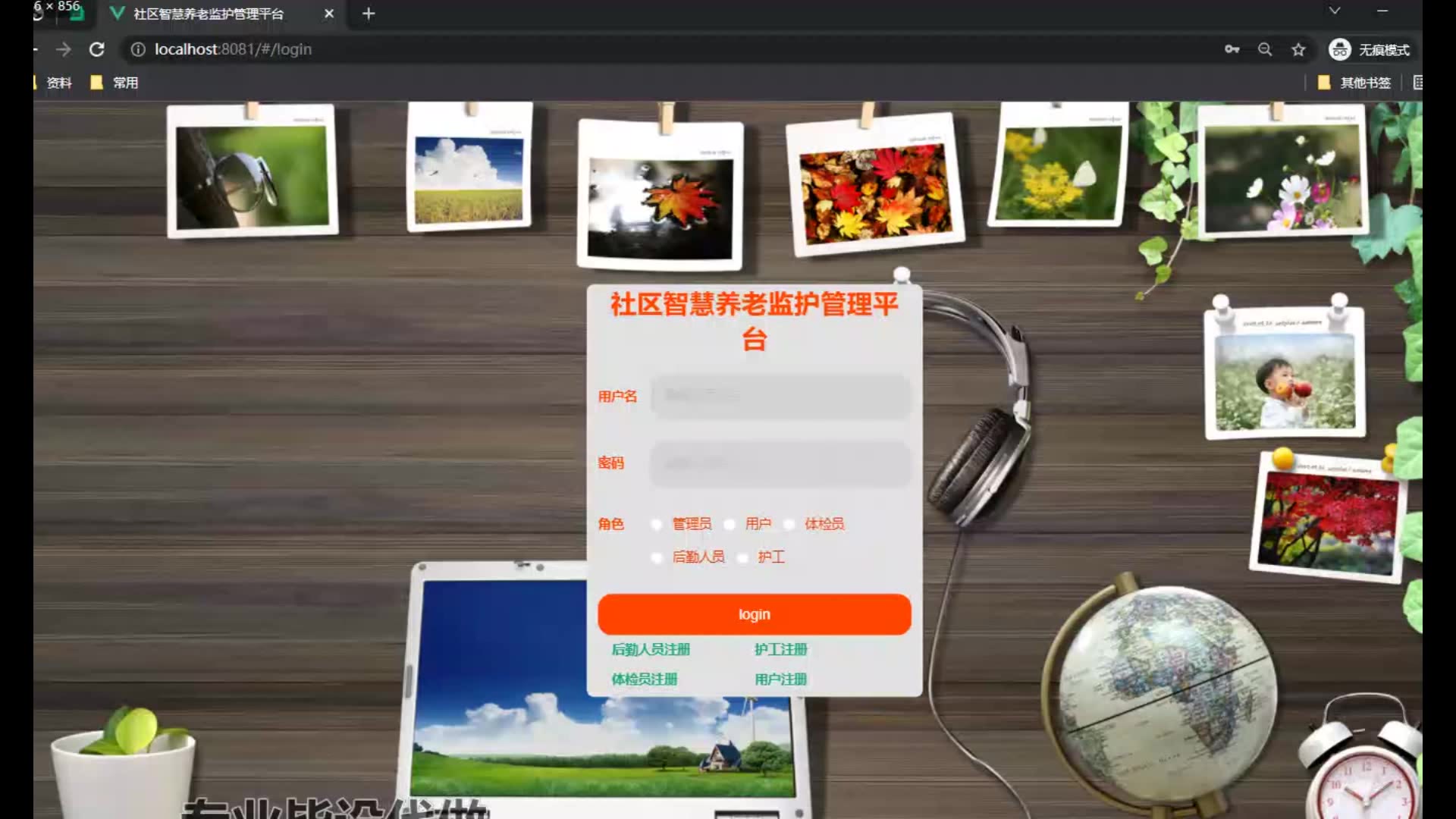
Task: Choose the 体检员 role option
Action: (789, 524)
